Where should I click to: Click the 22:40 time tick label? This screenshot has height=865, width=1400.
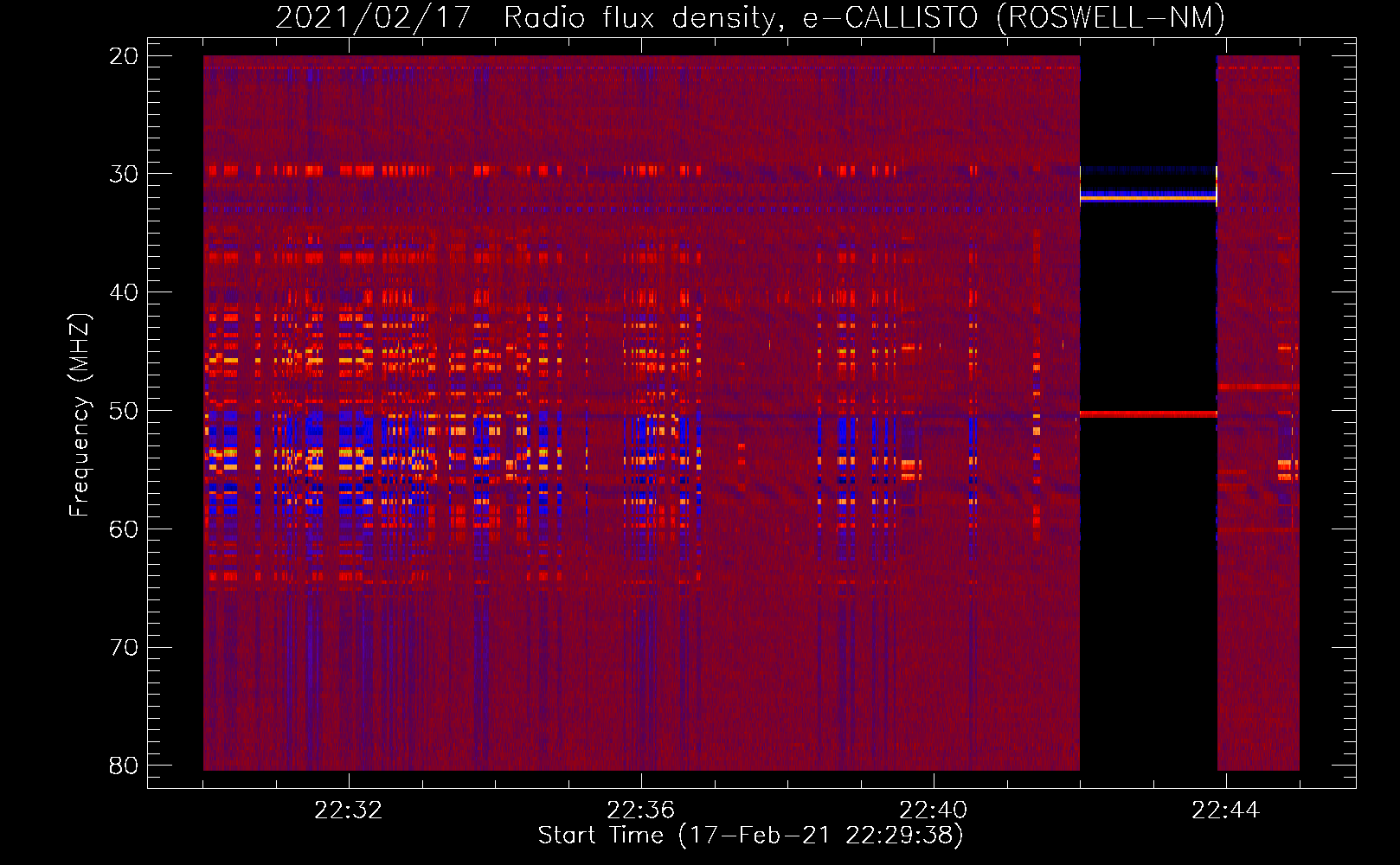click(x=933, y=811)
